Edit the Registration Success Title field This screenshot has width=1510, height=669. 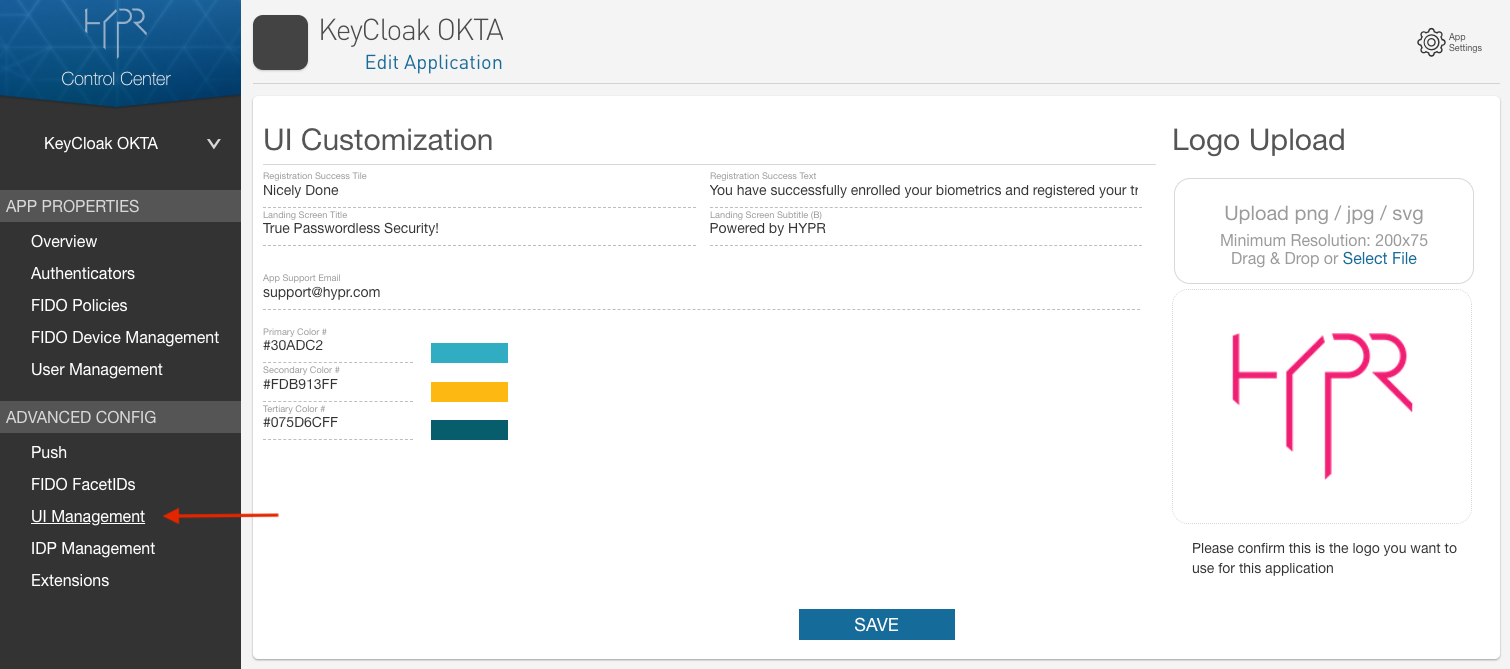[x=479, y=190]
